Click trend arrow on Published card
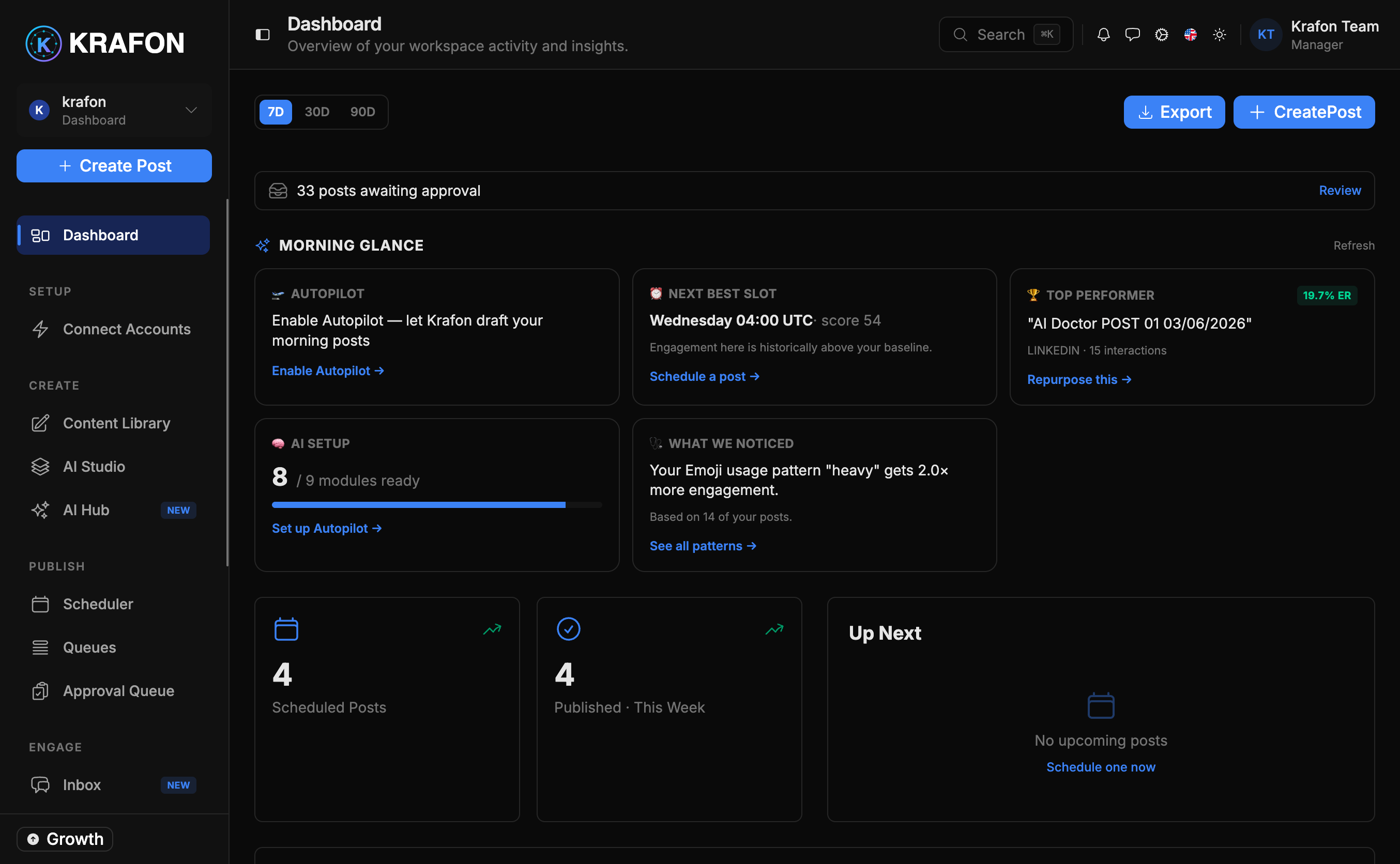Viewport: 1400px width, 864px height. (774, 629)
